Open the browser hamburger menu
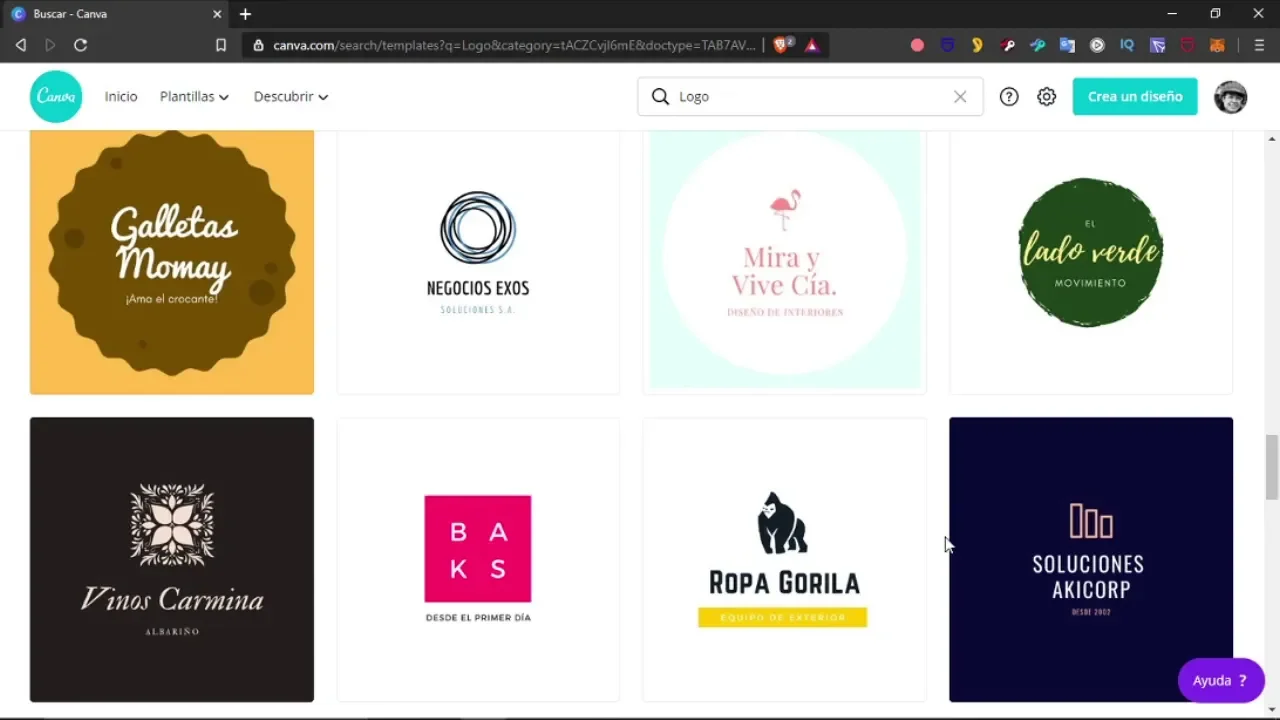This screenshot has height=720, width=1280. pos(1259,45)
